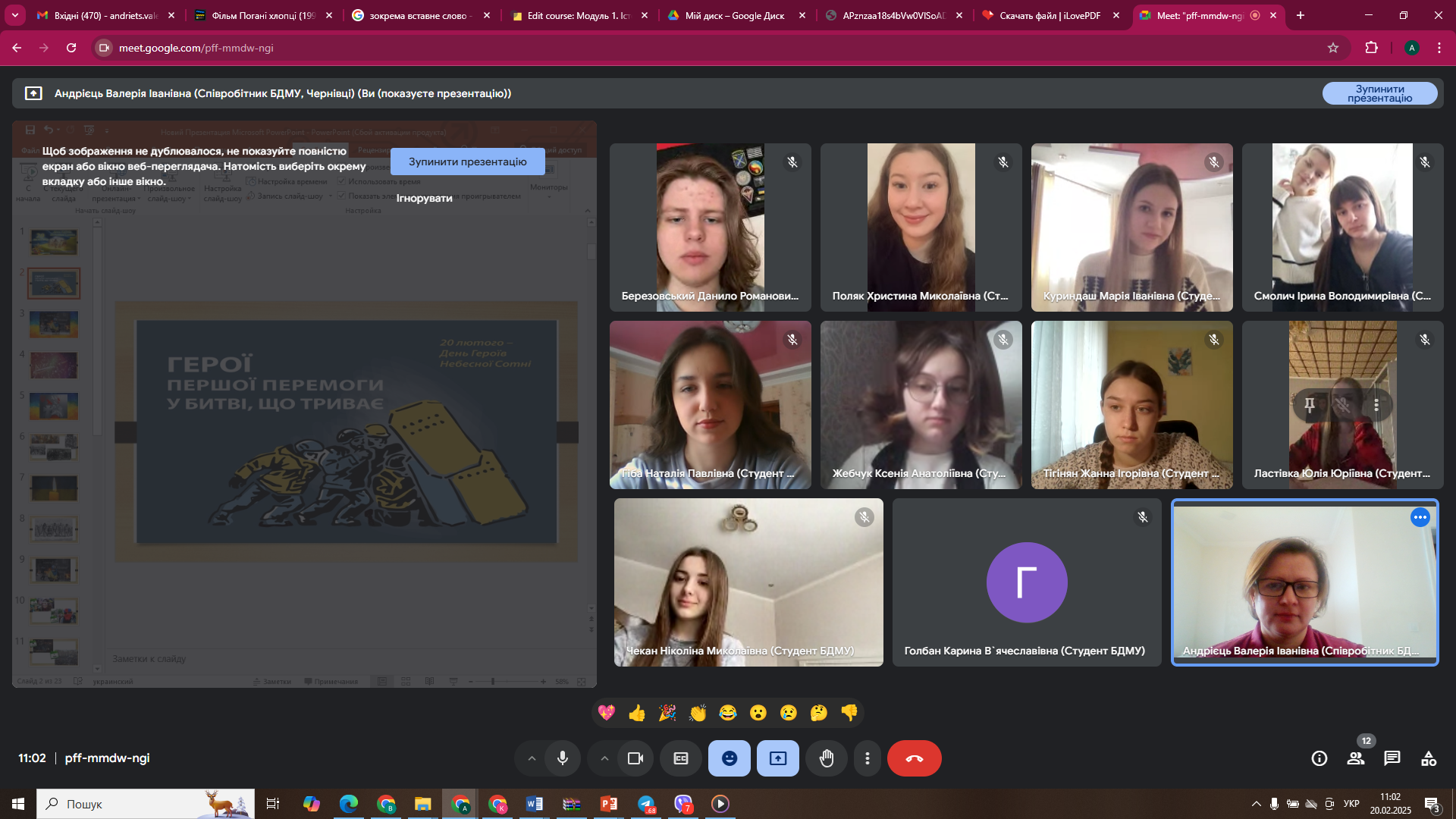This screenshot has width=1456, height=819.
Task: Switch to the Edit course Модуль 1 tab
Action: point(579,15)
